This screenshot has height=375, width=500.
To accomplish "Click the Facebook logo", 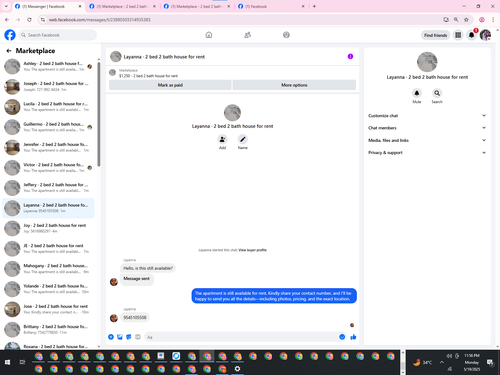I will coord(10,35).
